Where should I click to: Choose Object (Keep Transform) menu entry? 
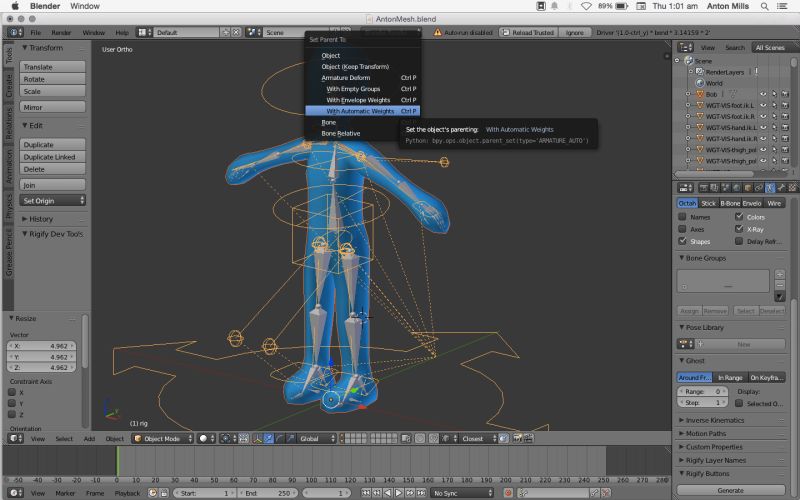point(363,66)
